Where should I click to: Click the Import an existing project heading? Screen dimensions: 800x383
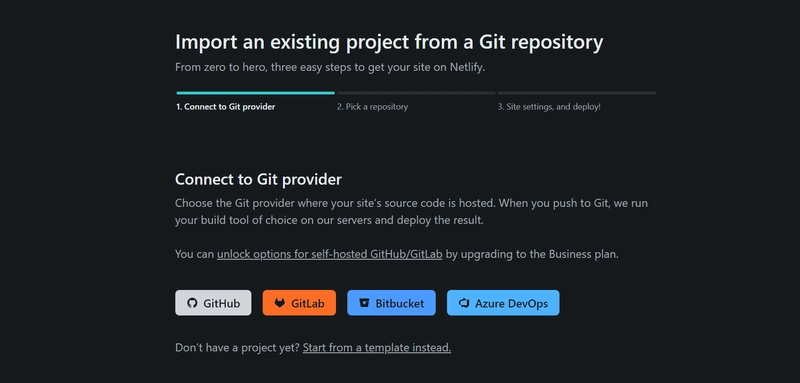(389, 42)
